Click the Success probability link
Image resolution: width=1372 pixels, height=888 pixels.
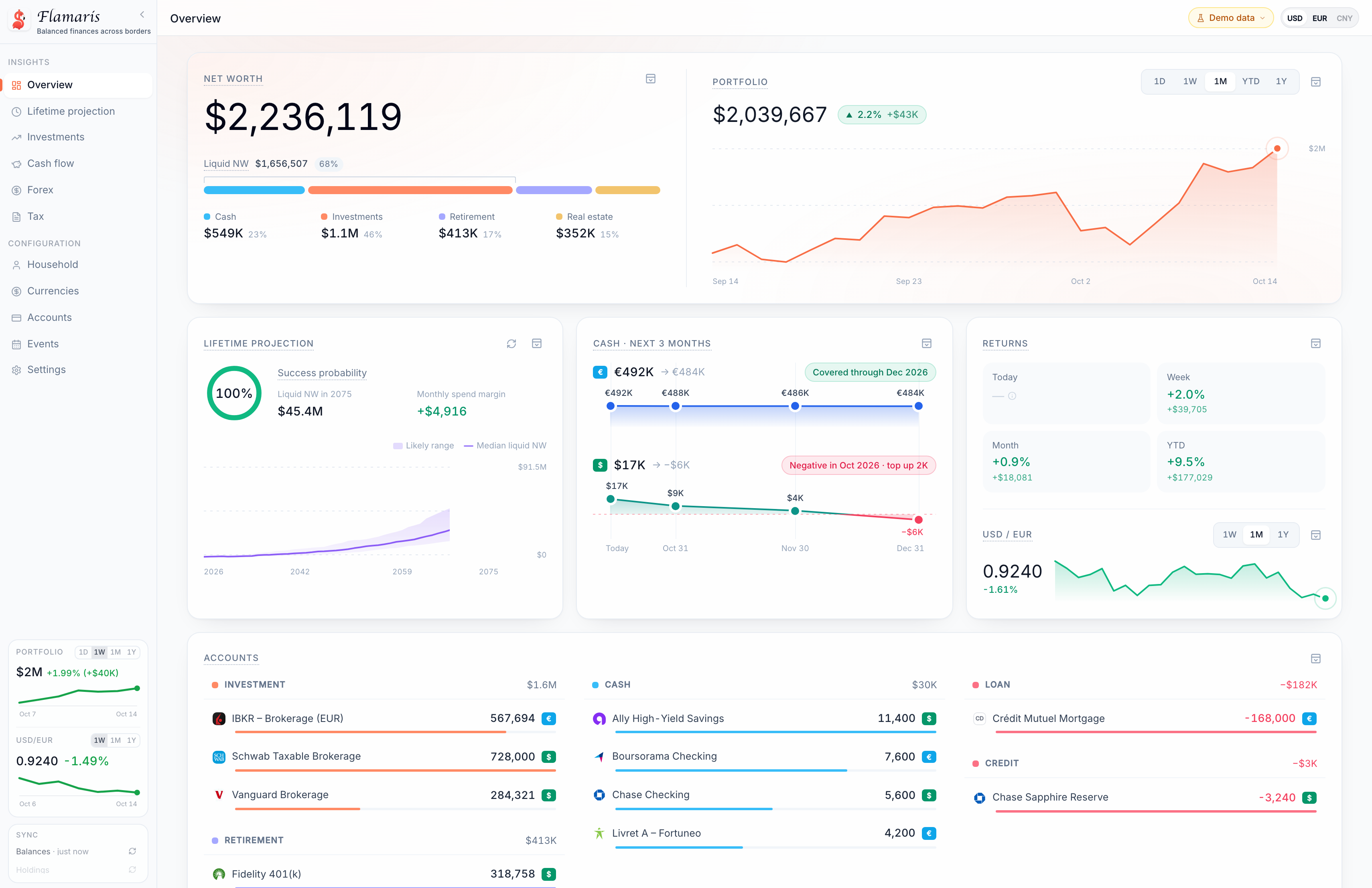[x=322, y=373]
